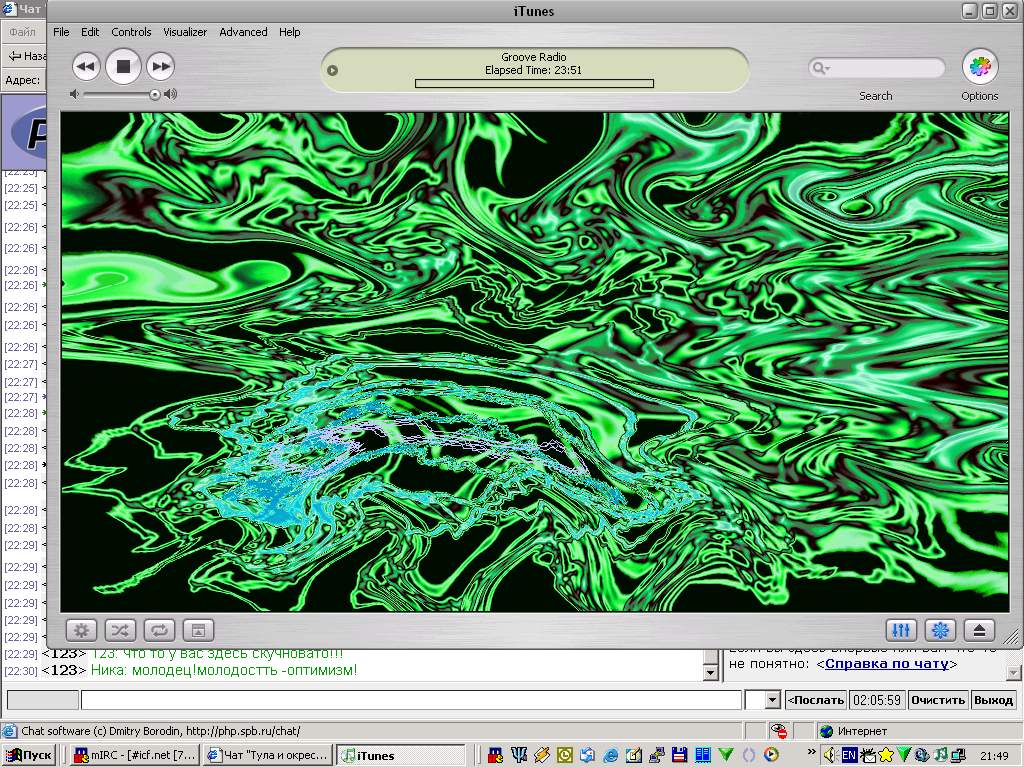Stop playback with the stop button

[123, 66]
